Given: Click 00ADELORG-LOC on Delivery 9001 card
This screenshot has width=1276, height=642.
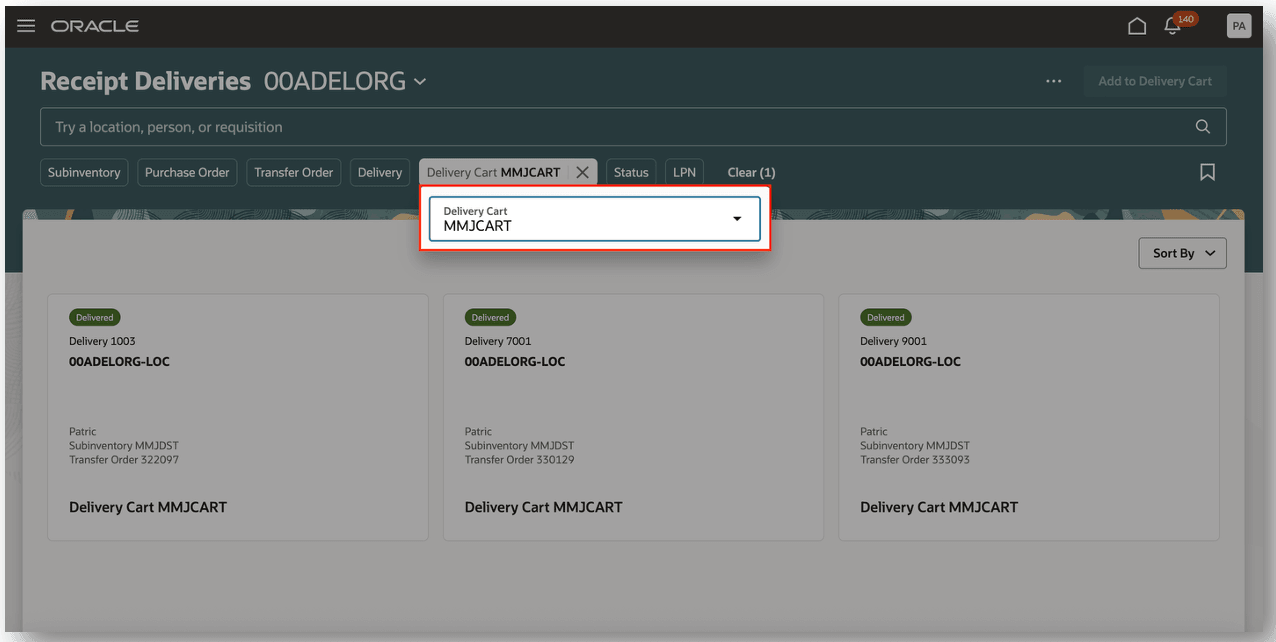Looking at the screenshot, I should (910, 361).
